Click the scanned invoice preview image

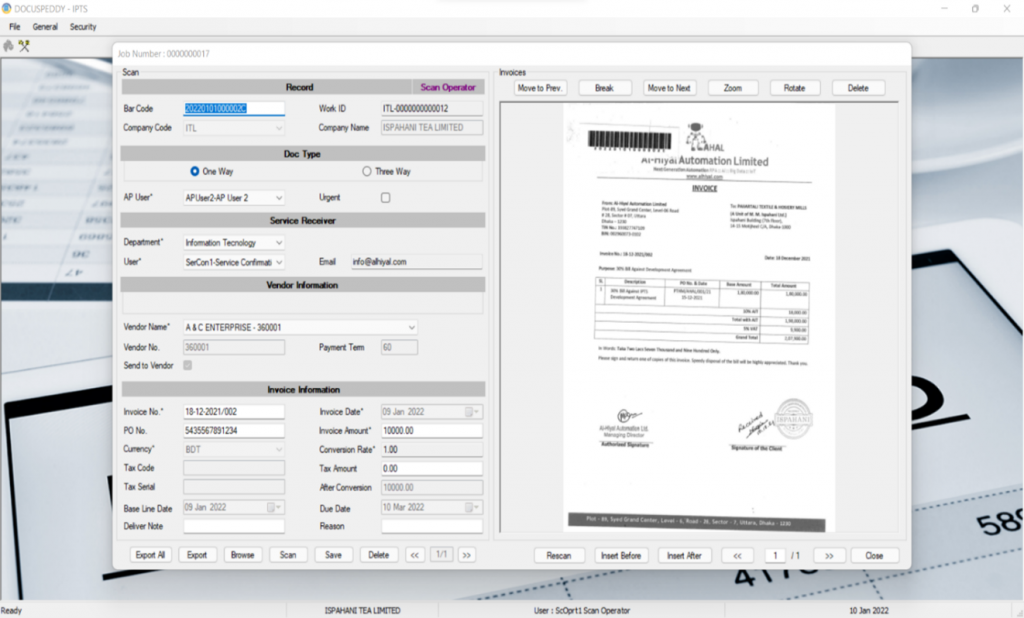click(x=696, y=320)
